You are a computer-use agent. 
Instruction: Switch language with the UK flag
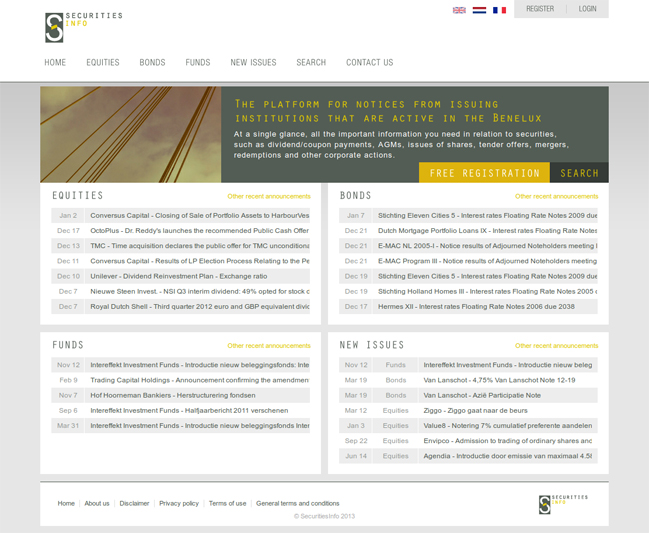(x=459, y=10)
